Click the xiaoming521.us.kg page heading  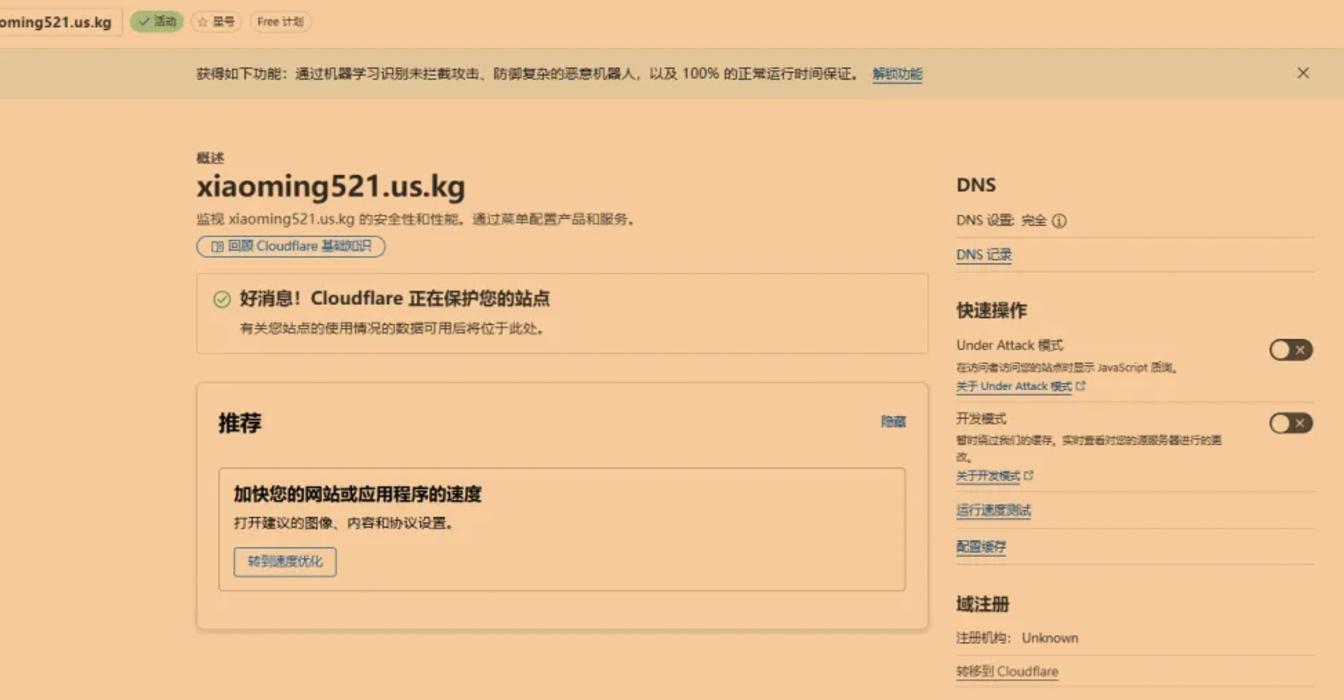point(331,187)
